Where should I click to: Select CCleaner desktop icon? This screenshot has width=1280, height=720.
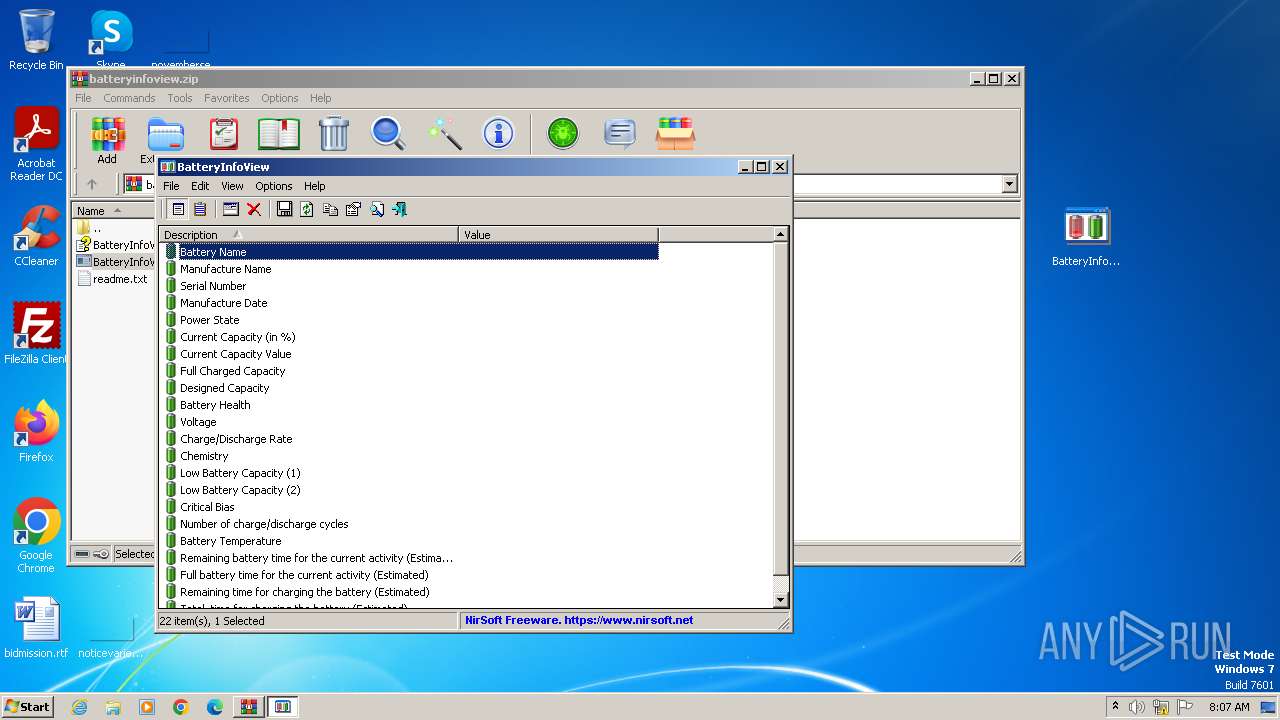[36, 236]
